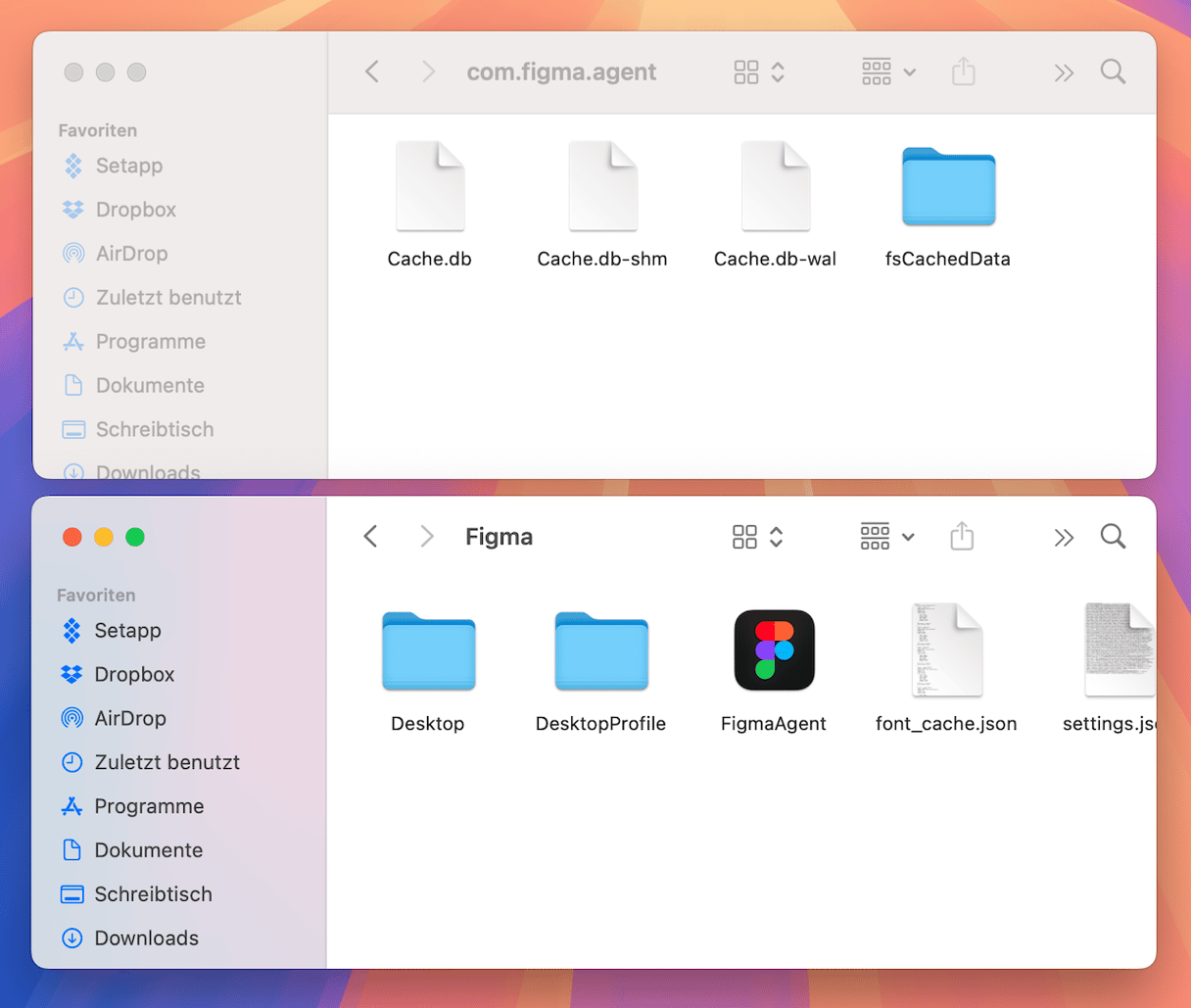Open Dropbox in lower window sidebar

[134, 674]
